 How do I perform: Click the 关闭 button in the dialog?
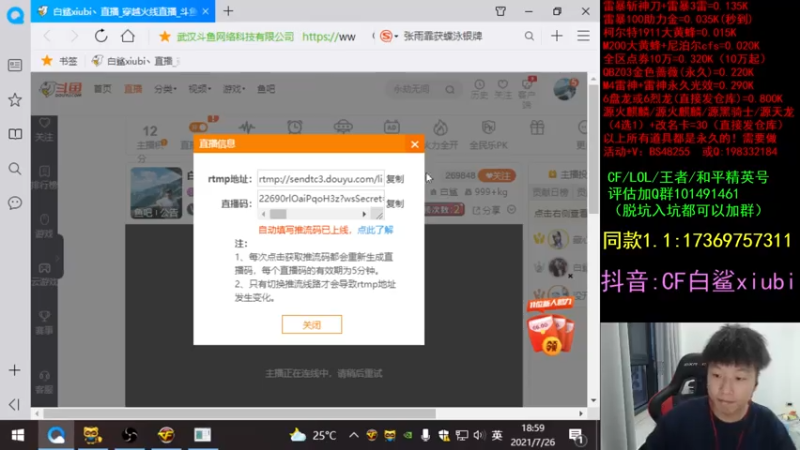pos(312,325)
